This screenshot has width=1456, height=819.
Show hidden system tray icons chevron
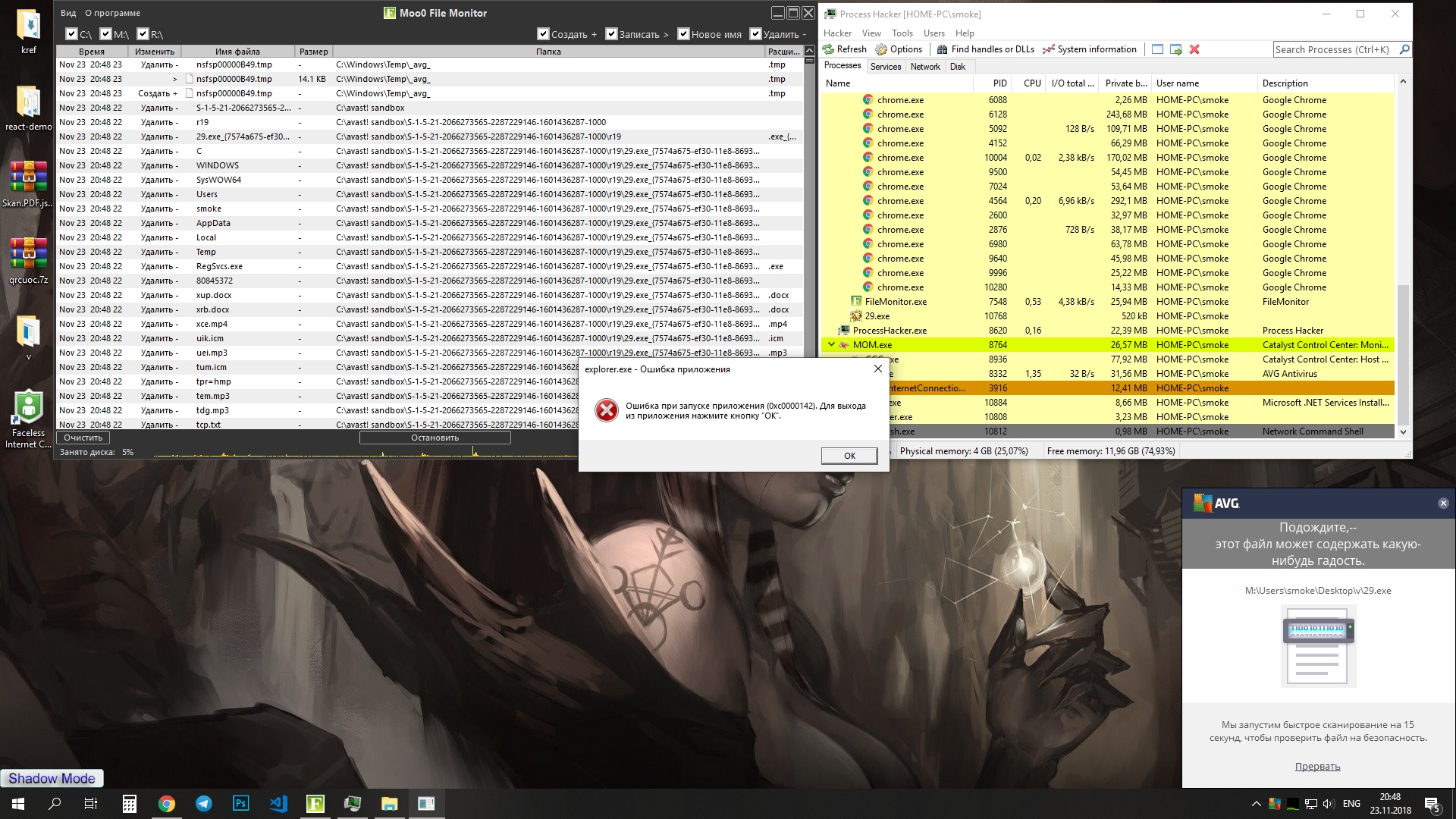pyautogui.click(x=1256, y=804)
